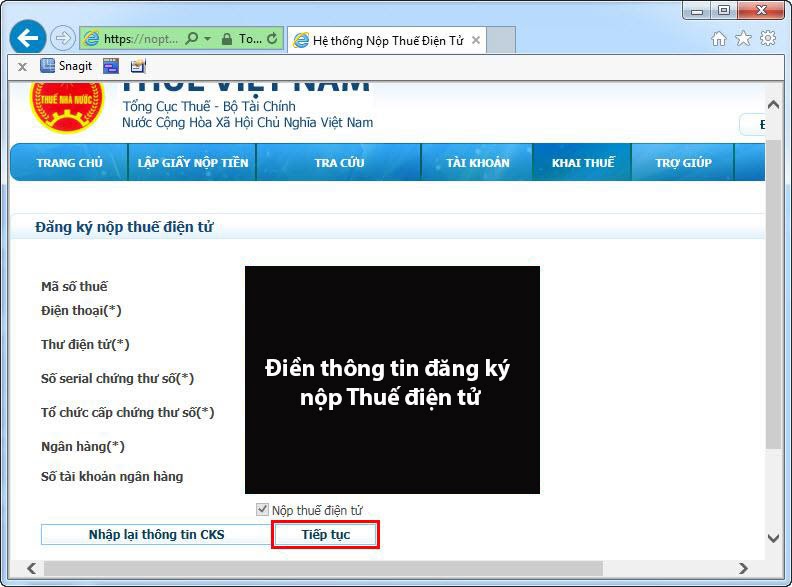Image resolution: width=792 pixels, height=587 pixels.
Task: Click the vertical scrollbar thumb
Action: point(773,294)
